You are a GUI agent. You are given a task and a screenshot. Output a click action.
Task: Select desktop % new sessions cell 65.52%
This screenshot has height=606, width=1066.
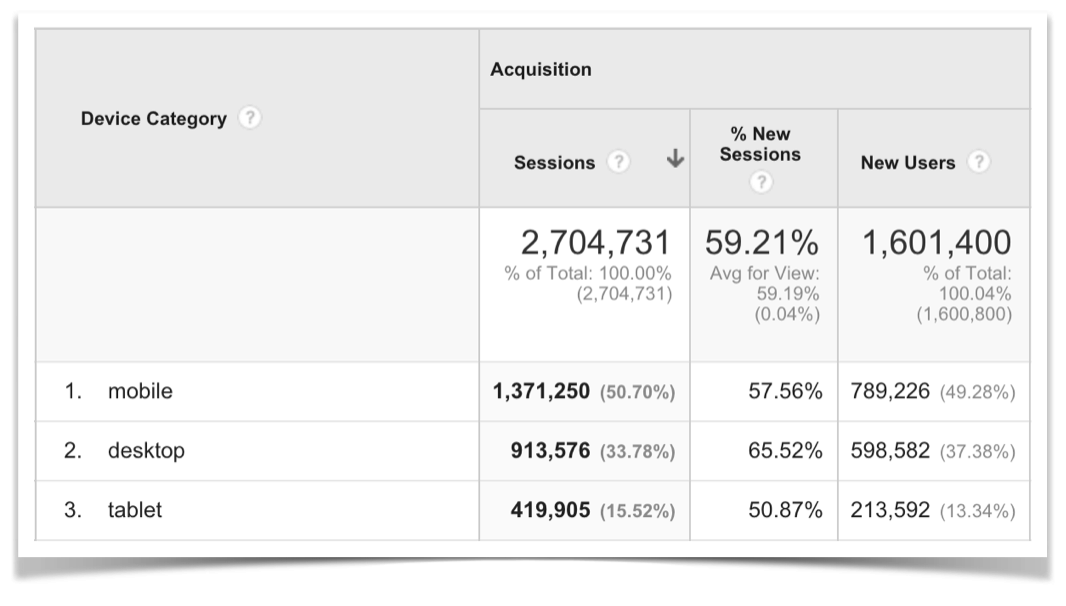coord(785,451)
